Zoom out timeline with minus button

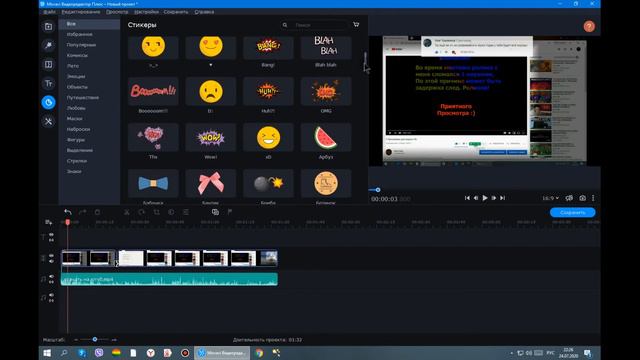click(76, 340)
